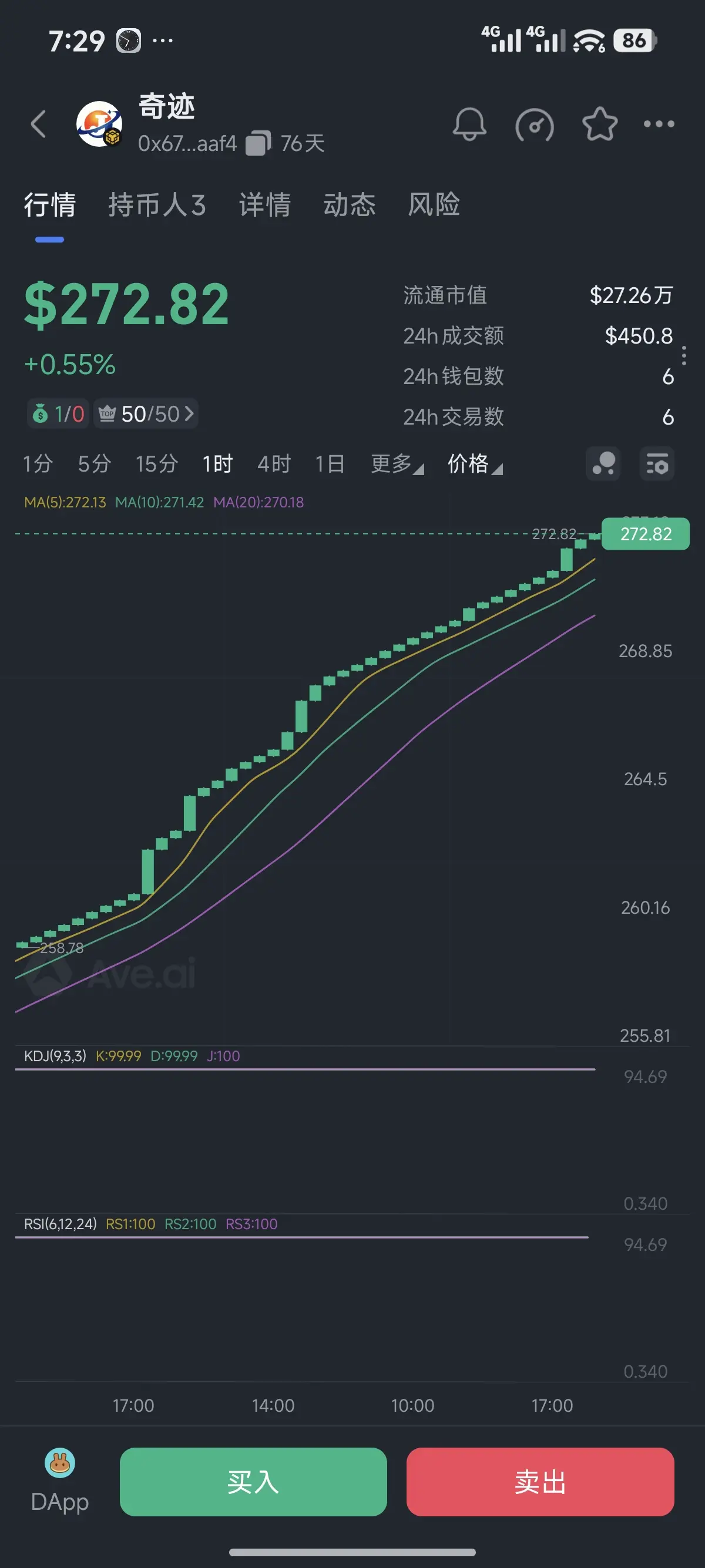Switch chart to 4时 interval
This screenshot has height=1568, width=705.
pyautogui.click(x=274, y=464)
